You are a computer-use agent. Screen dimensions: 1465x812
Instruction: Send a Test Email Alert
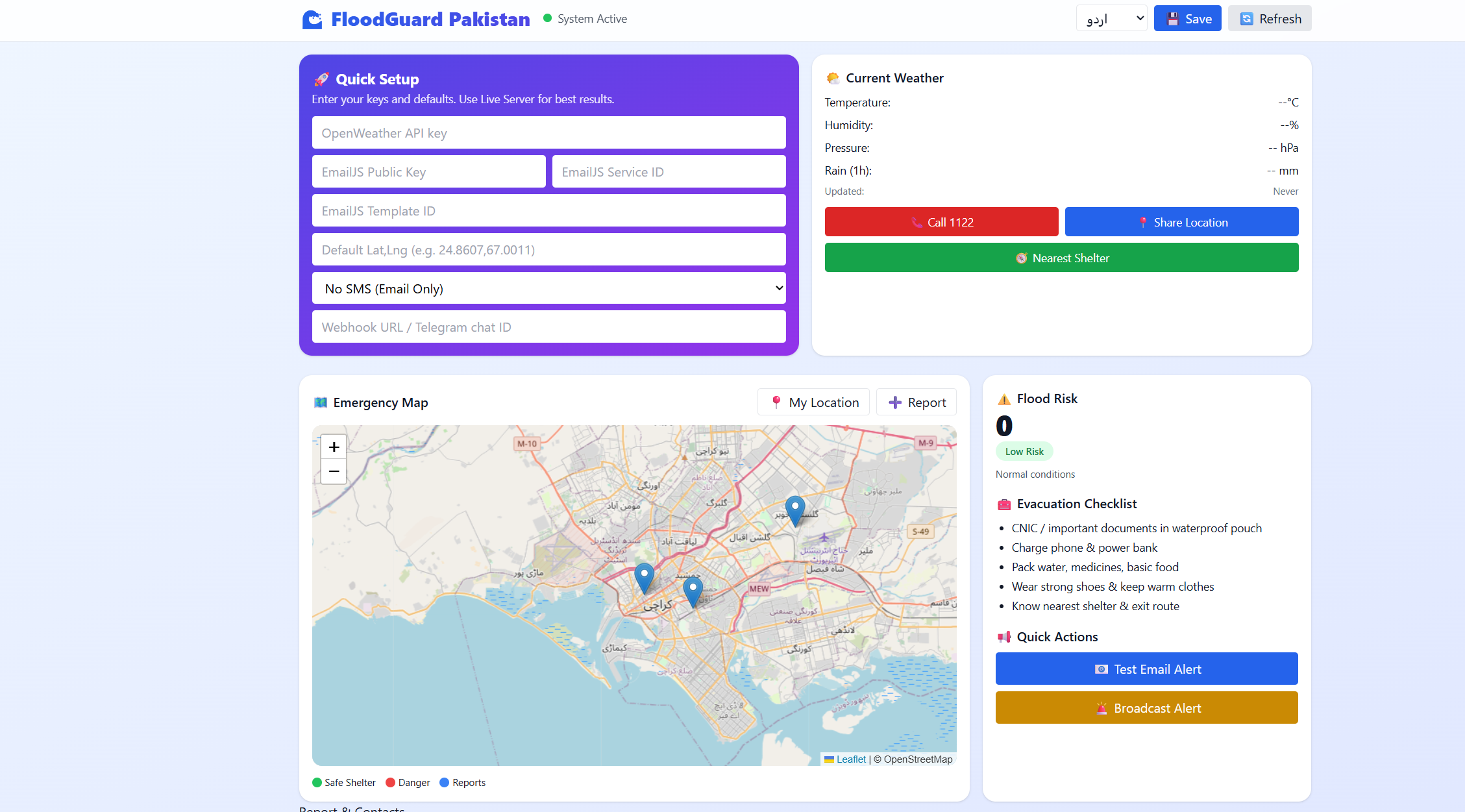(x=1146, y=669)
